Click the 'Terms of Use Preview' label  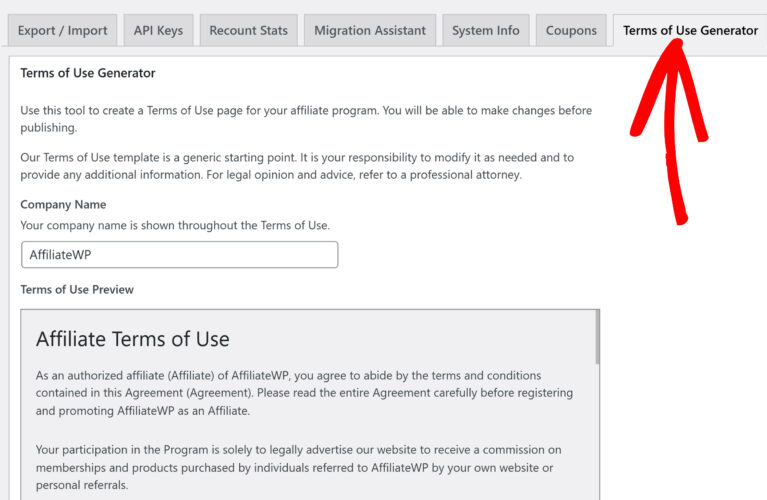[77, 290]
